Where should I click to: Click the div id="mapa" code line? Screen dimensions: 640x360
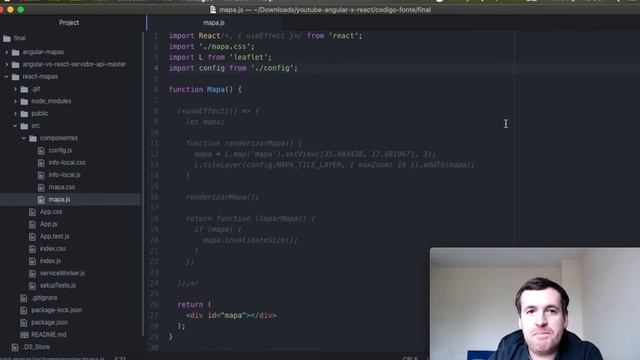231,316
